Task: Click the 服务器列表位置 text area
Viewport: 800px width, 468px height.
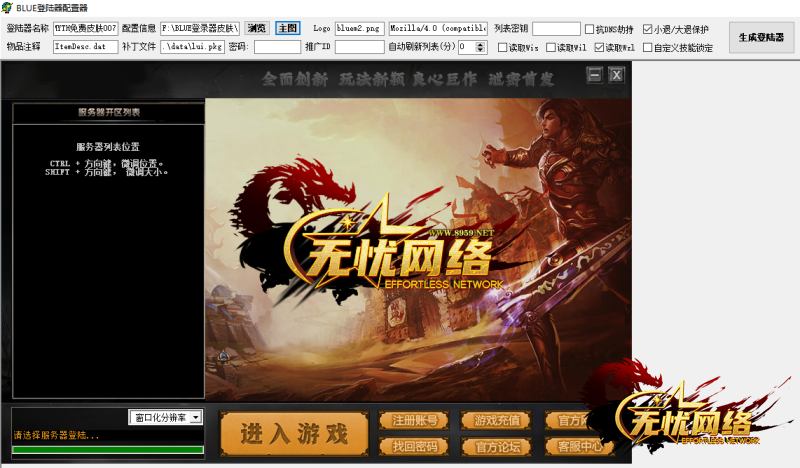Action: (108, 147)
